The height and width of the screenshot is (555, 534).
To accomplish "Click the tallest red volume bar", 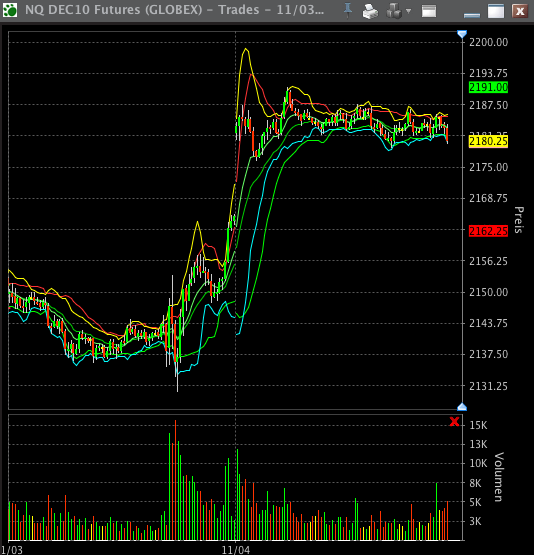I will (x=176, y=480).
